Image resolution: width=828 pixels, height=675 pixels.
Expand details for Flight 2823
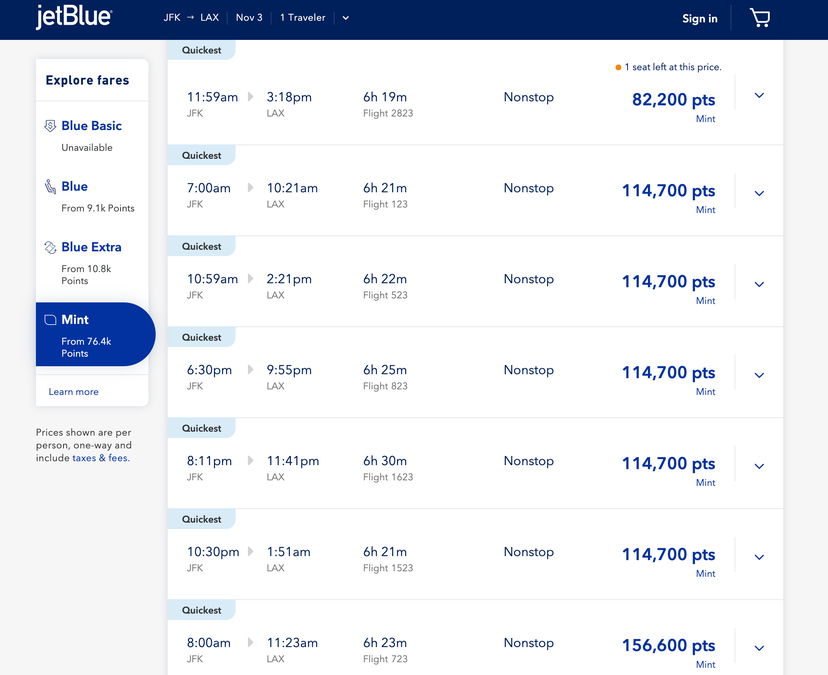[759, 95]
